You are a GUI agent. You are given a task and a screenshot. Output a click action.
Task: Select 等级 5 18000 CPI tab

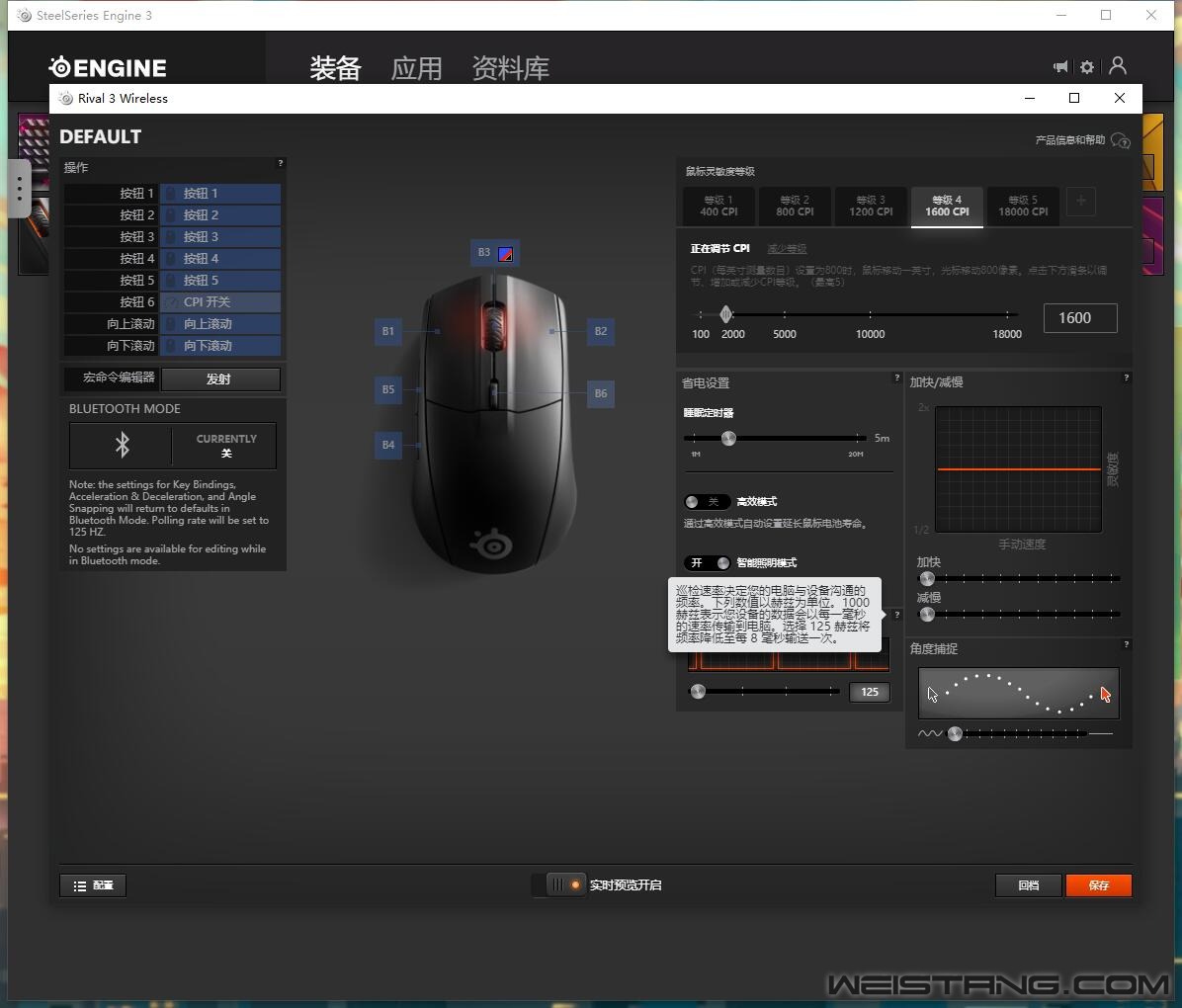coord(1024,206)
